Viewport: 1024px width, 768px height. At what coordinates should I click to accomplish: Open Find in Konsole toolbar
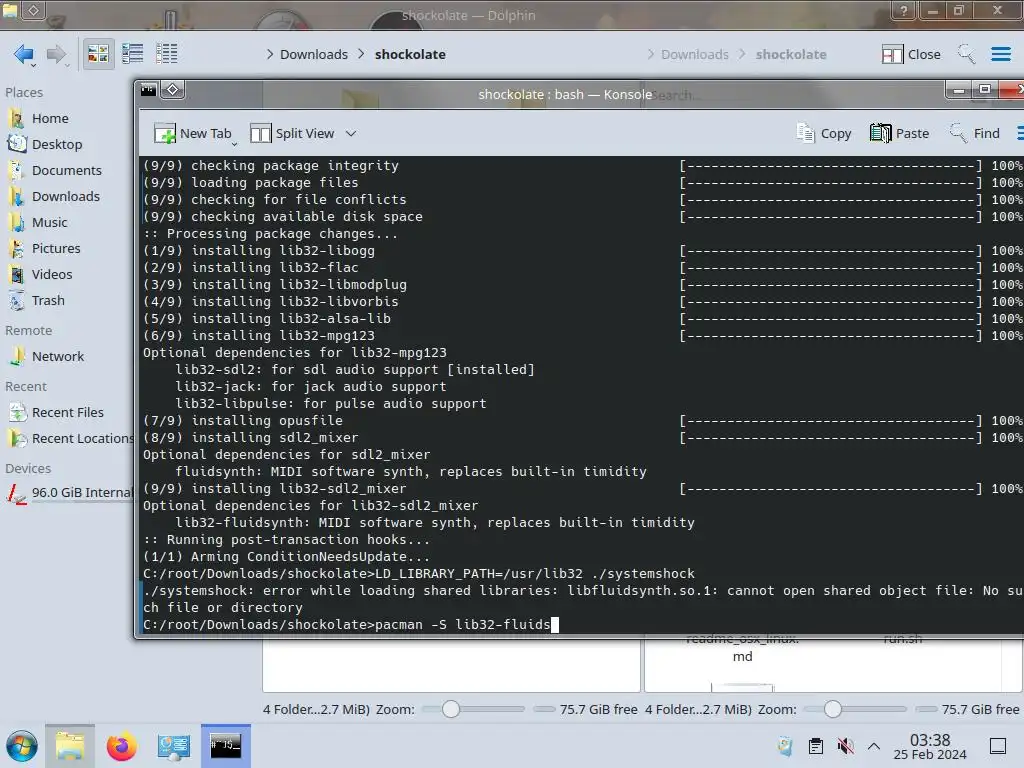(x=974, y=133)
